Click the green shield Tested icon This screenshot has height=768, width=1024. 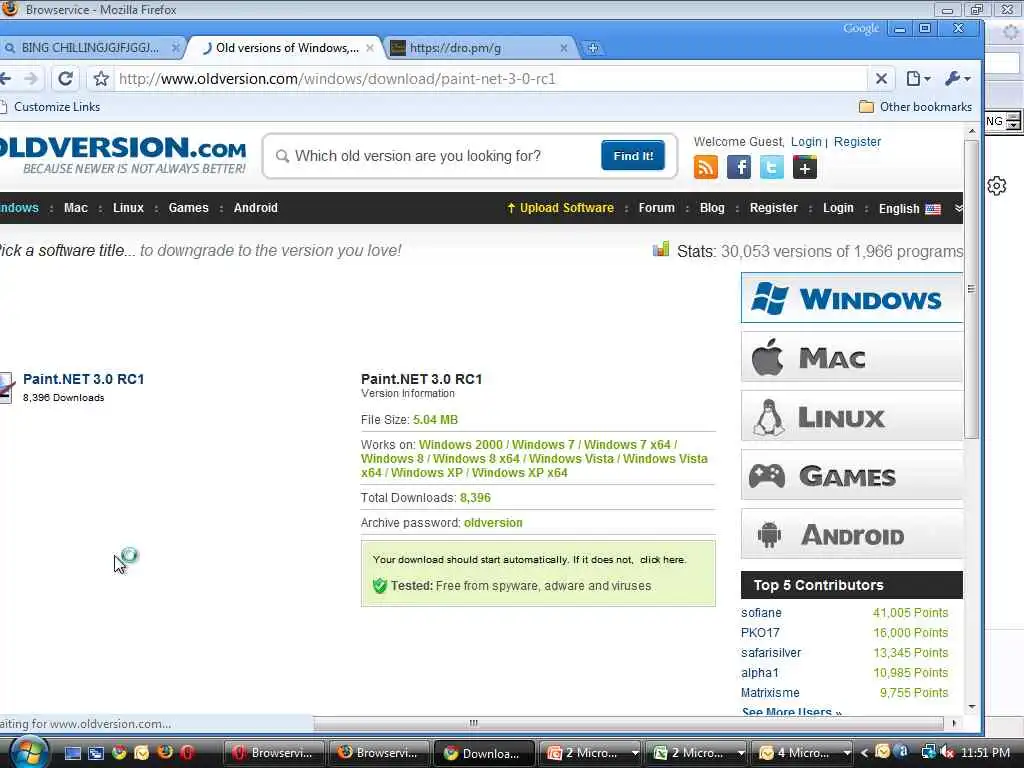[x=379, y=586]
